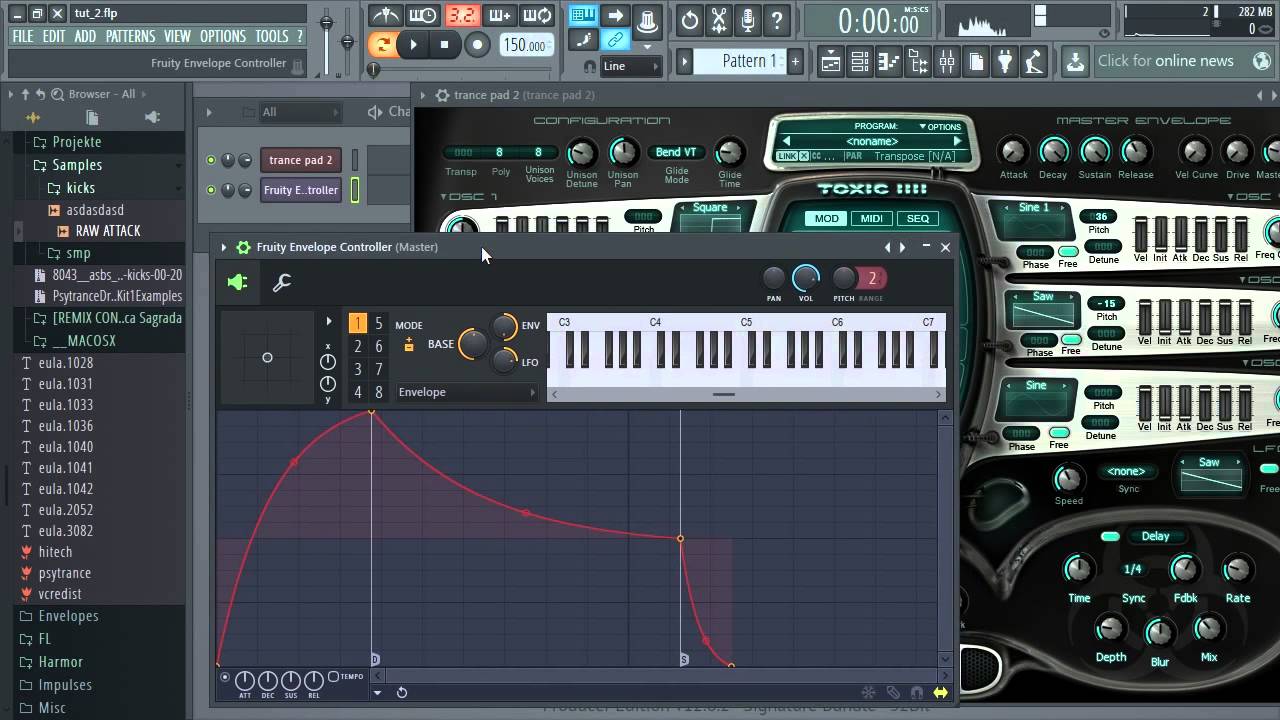
Task: Select articulator number 2
Action: [x=358, y=346]
